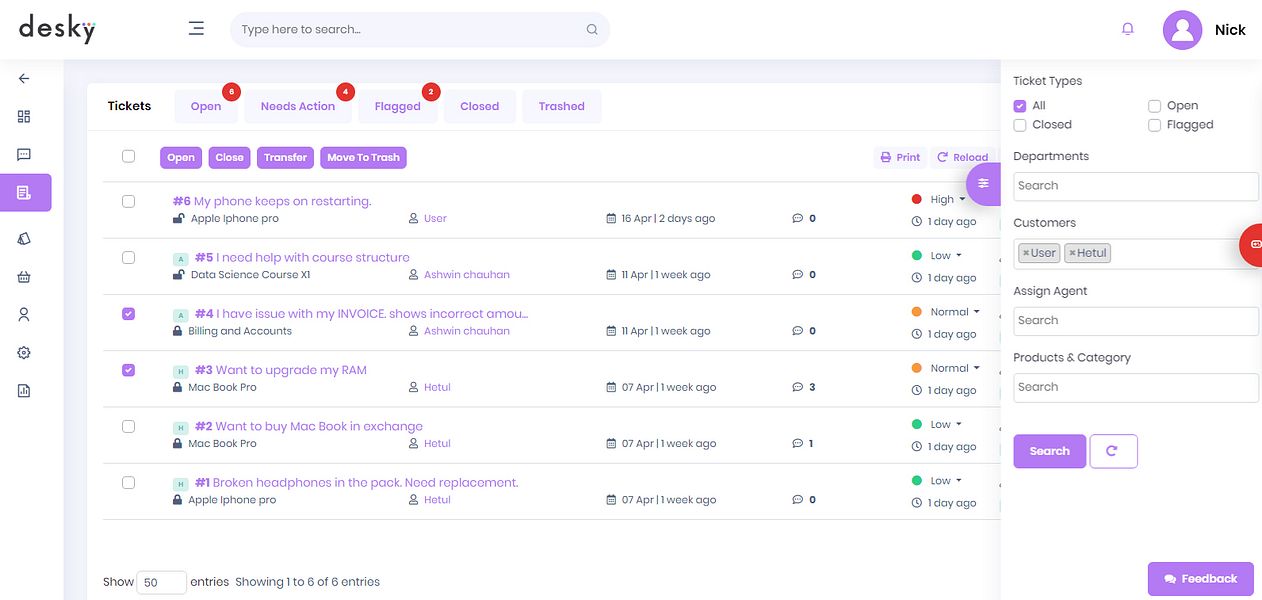Open notifications bell icon

tap(1128, 29)
